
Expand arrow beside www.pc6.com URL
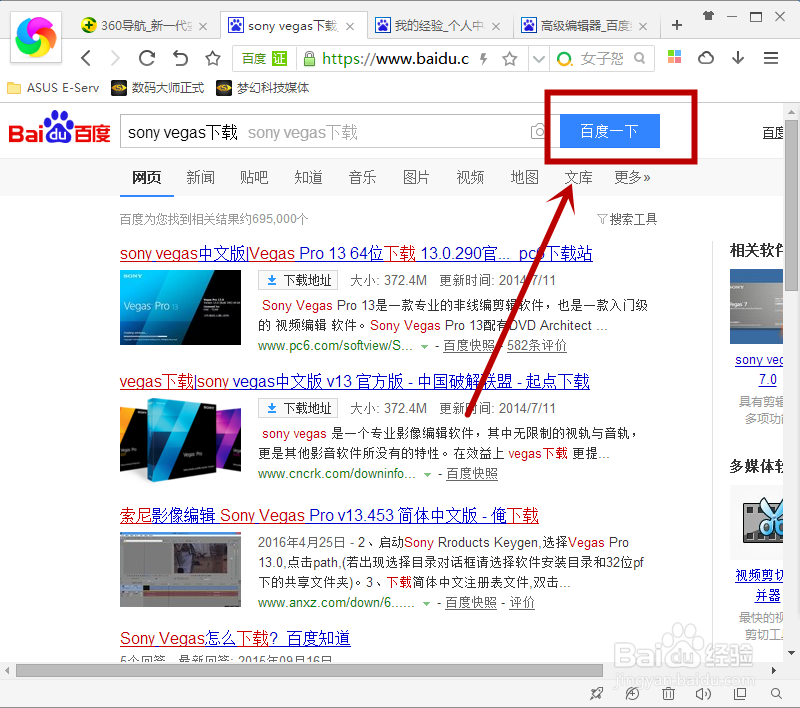pyautogui.click(x=424, y=347)
